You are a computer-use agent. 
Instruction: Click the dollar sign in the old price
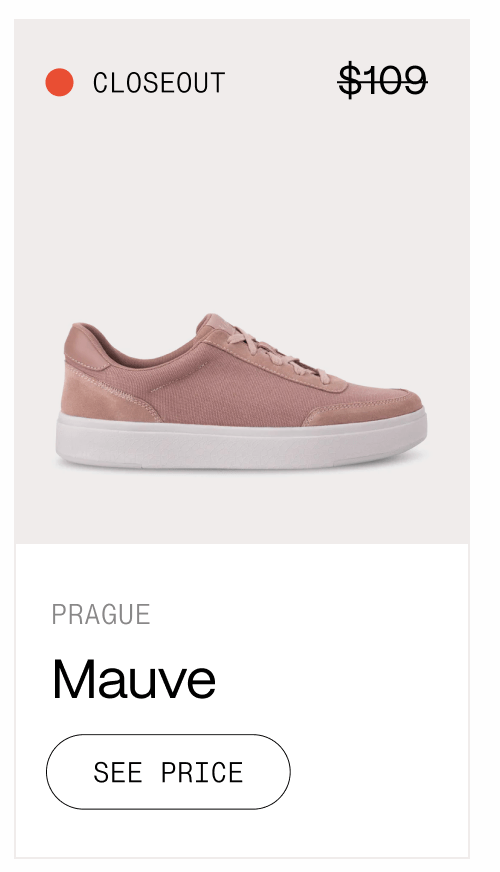pos(350,81)
